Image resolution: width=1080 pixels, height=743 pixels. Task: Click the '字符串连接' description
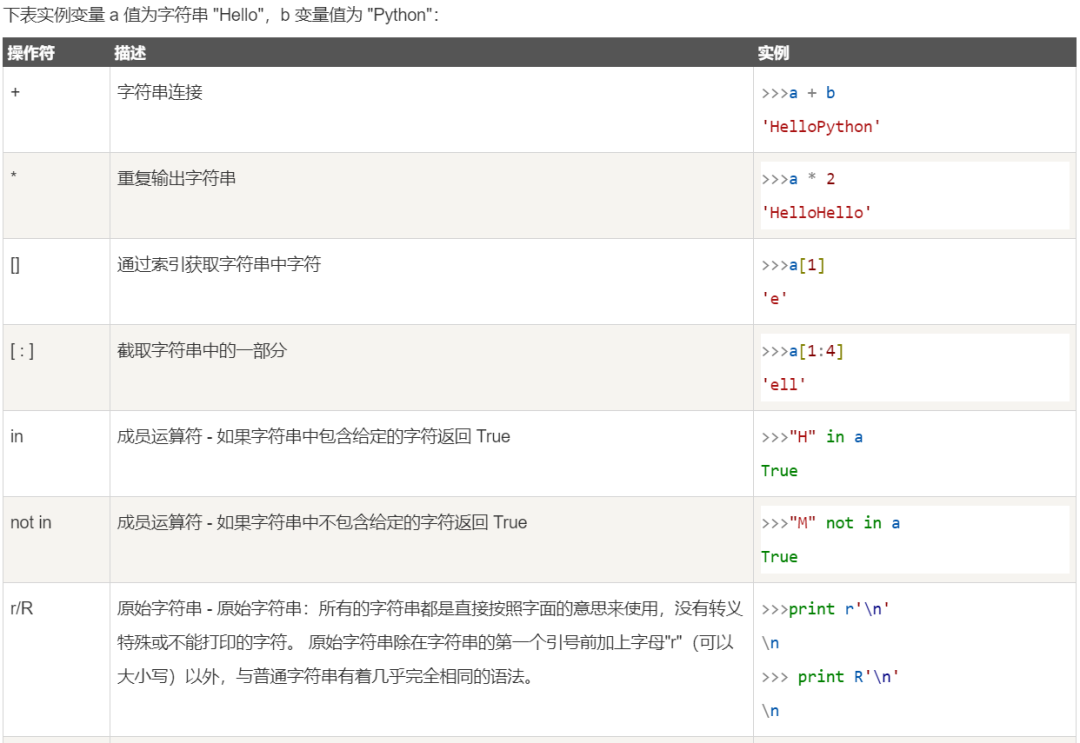160,92
